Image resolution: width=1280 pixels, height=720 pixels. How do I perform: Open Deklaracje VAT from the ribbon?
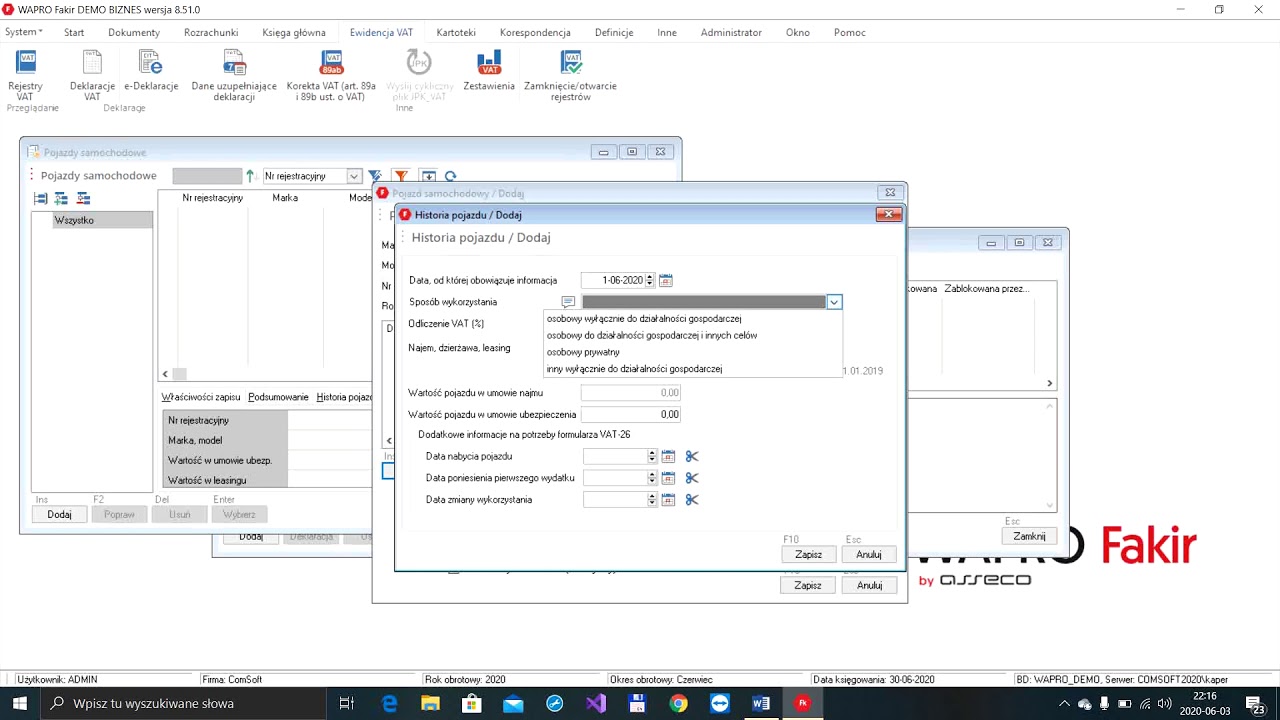pyautogui.click(x=92, y=76)
